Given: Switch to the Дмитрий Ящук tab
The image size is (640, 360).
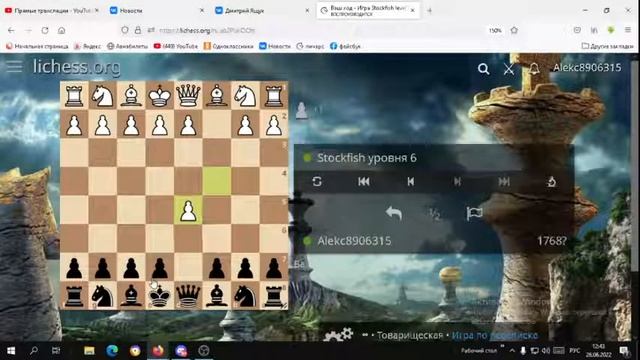Looking at the screenshot, I should tap(261, 11).
